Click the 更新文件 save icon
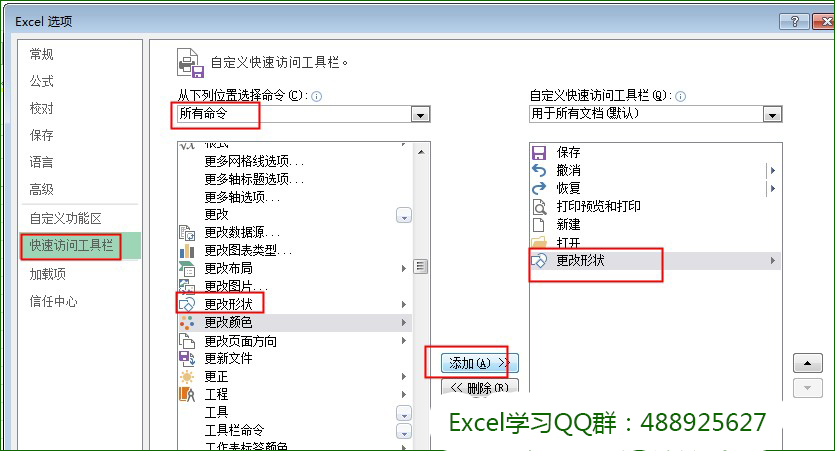This screenshot has width=835, height=451. click(187, 358)
